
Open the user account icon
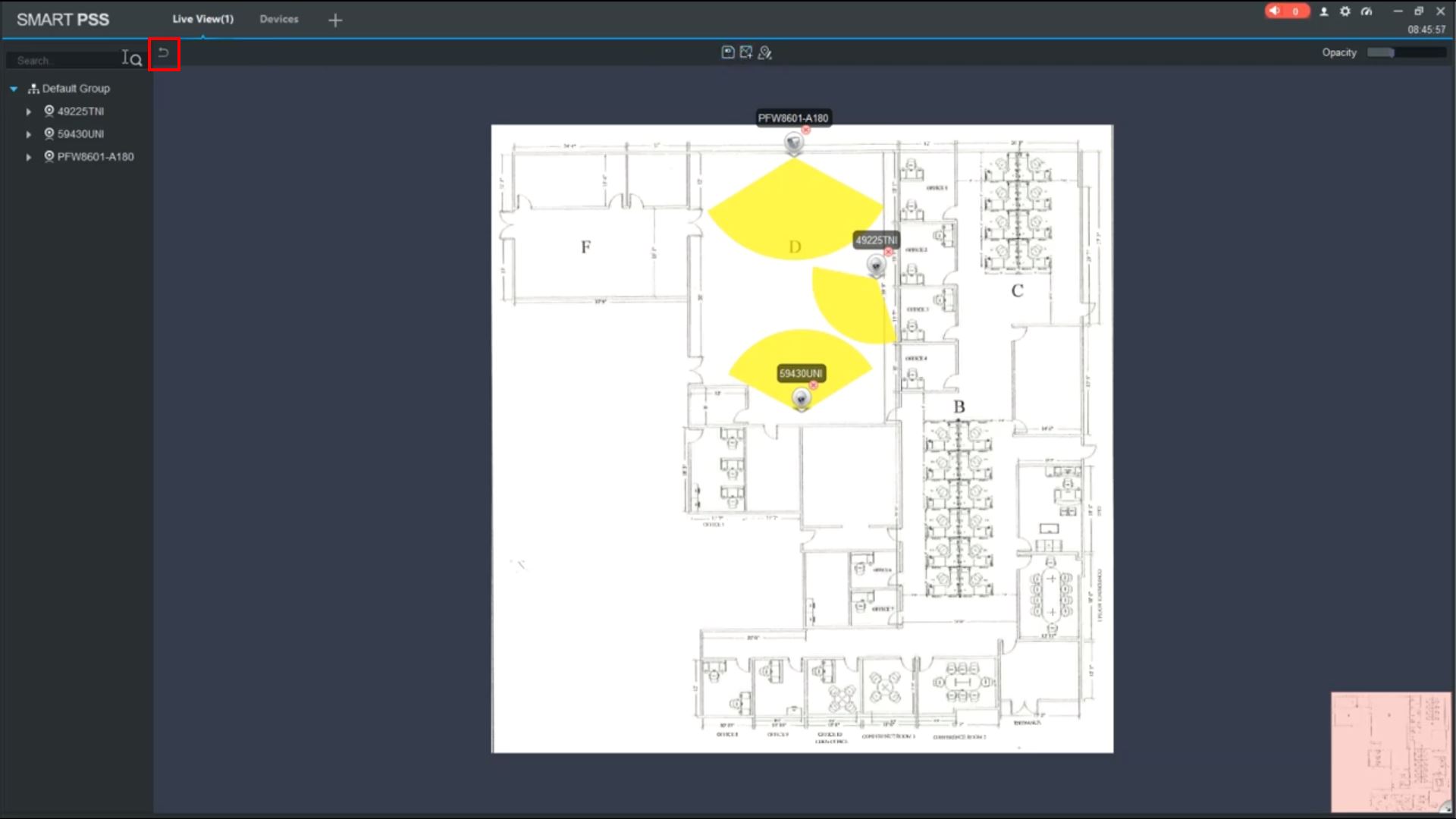pyautogui.click(x=1324, y=11)
